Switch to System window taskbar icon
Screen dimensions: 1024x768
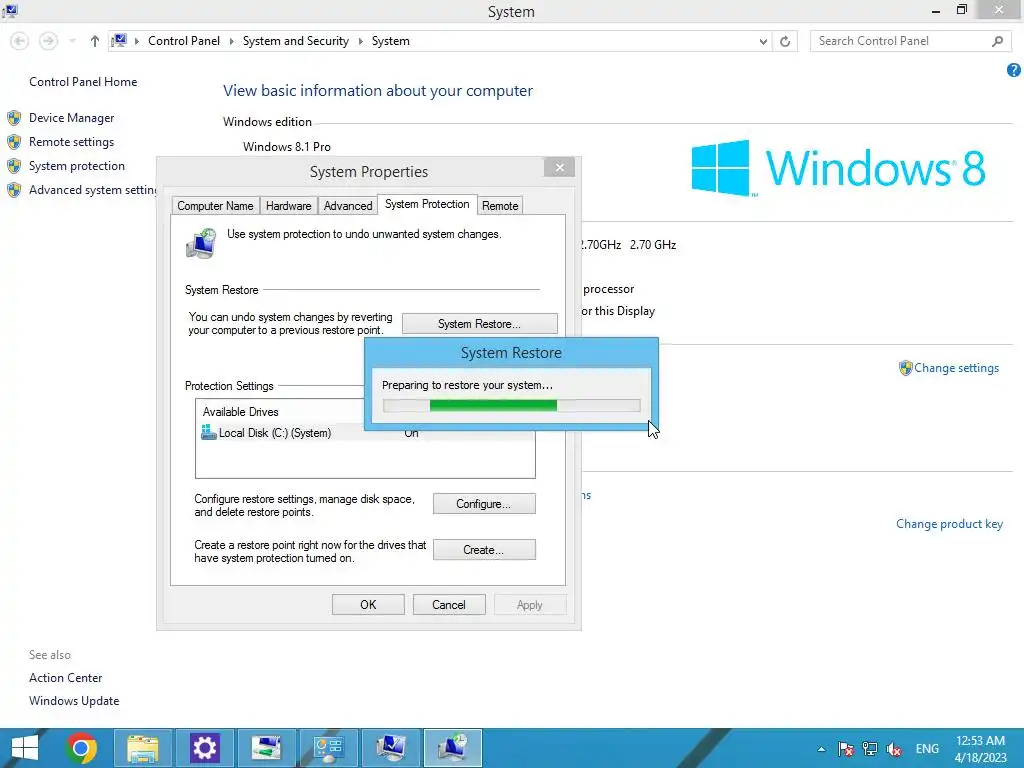coord(391,748)
